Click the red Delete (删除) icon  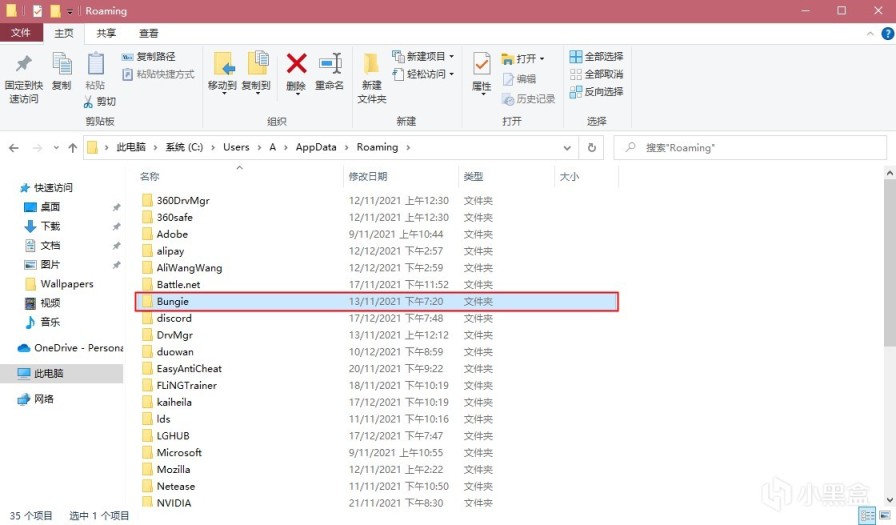296,63
